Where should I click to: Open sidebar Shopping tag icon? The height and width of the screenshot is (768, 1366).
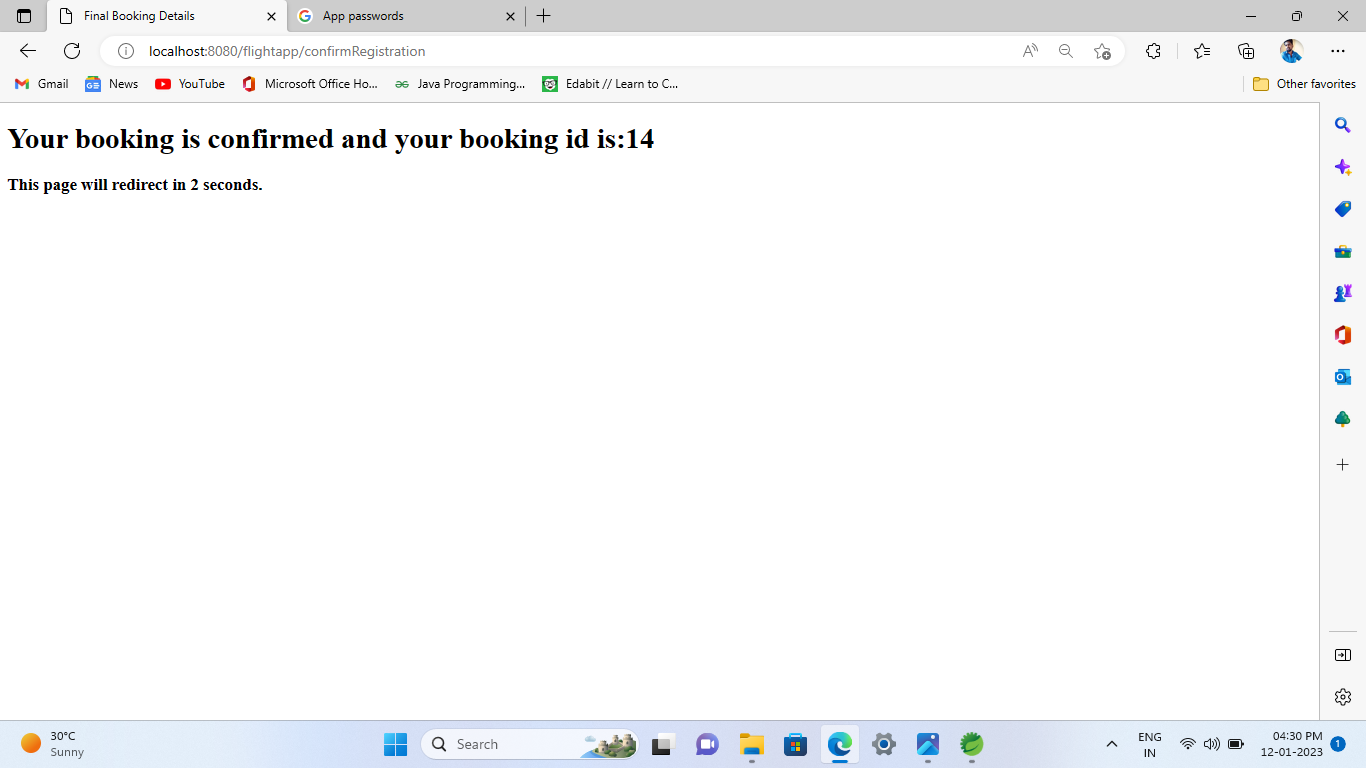pyautogui.click(x=1343, y=209)
